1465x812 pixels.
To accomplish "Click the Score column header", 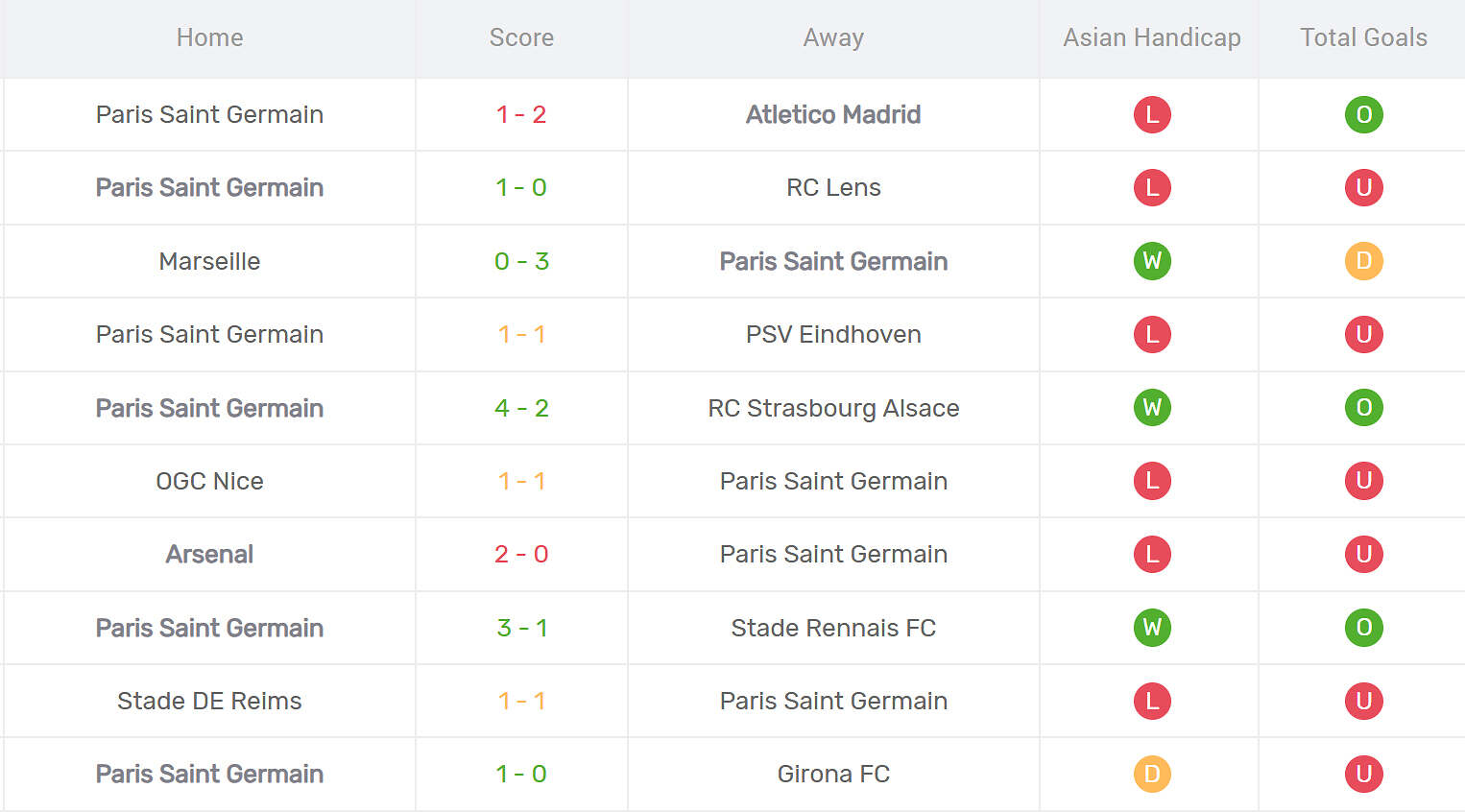I will (x=521, y=37).
